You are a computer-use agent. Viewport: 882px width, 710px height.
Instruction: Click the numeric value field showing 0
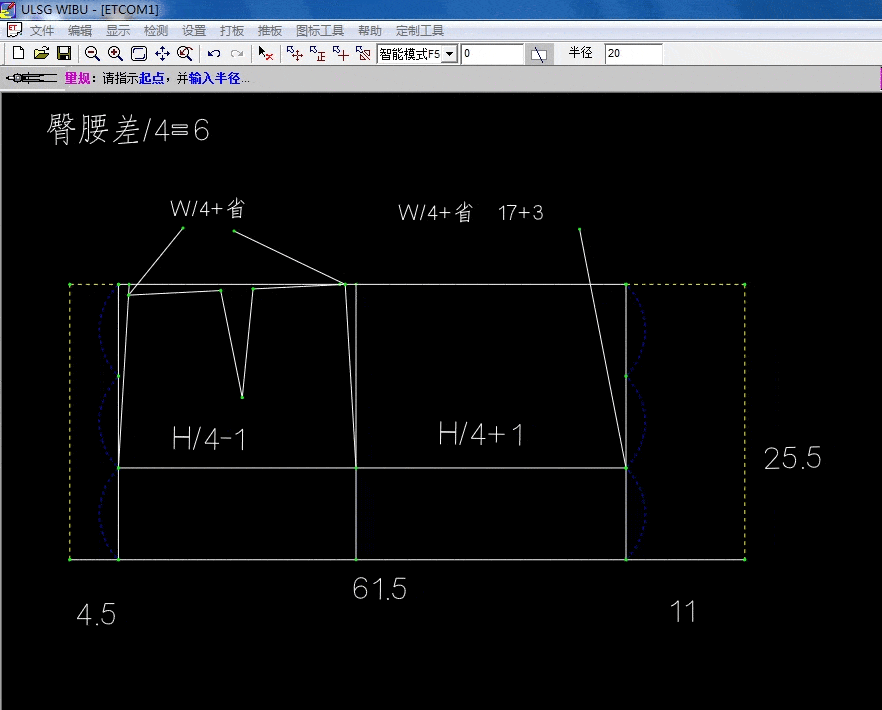492,54
